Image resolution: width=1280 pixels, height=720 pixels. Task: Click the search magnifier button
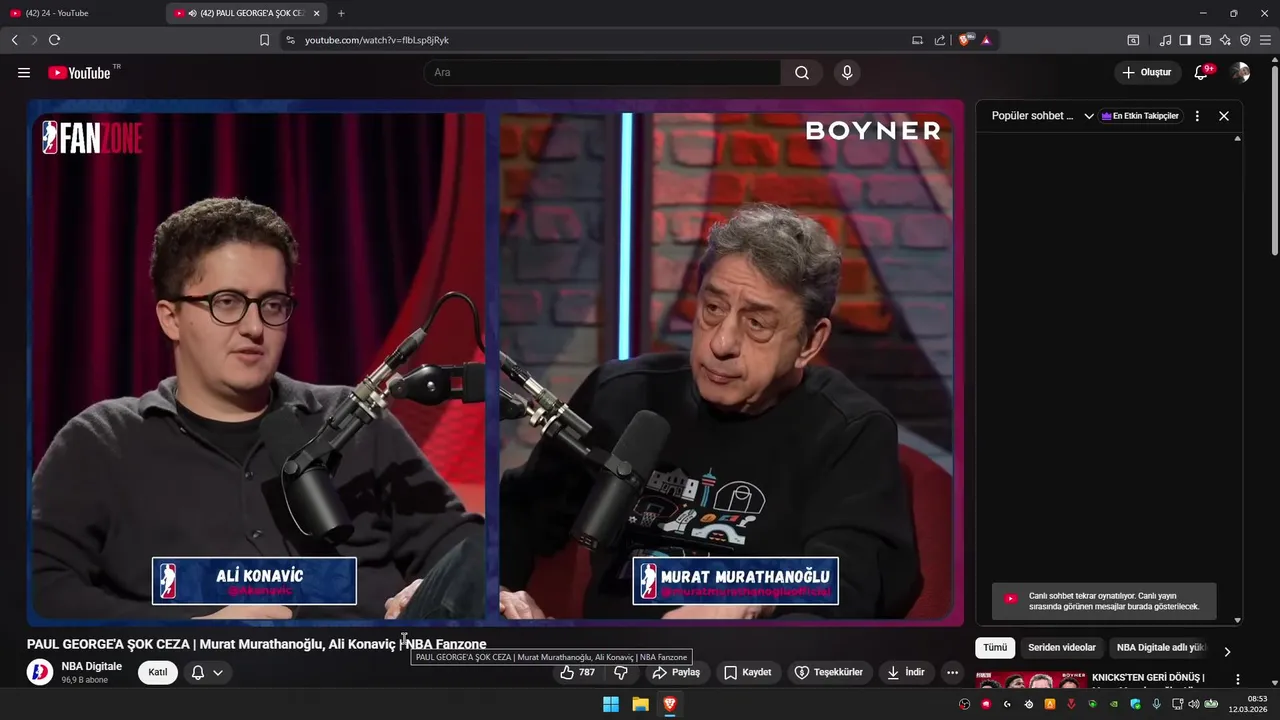click(x=802, y=72)
